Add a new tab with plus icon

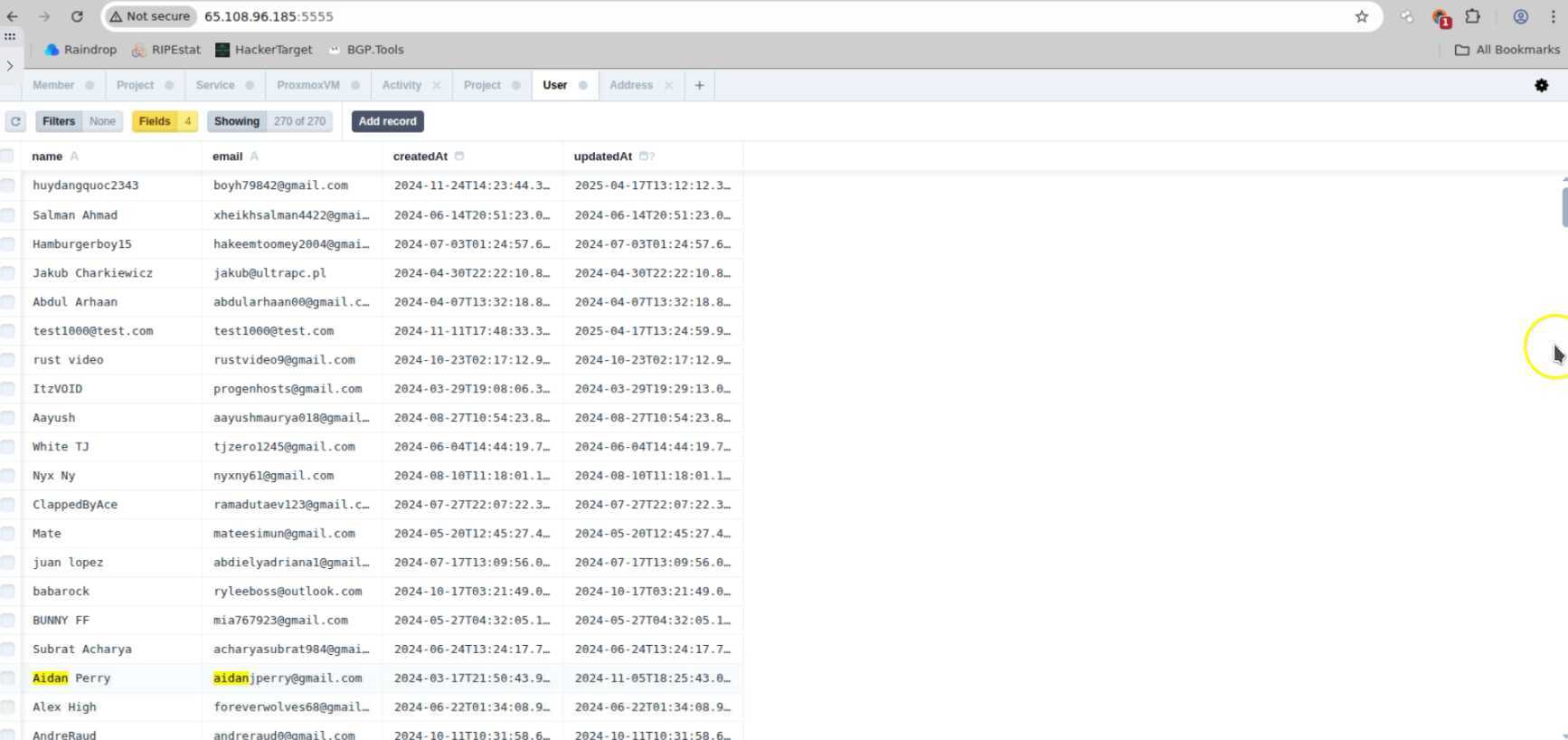point(699,85)
